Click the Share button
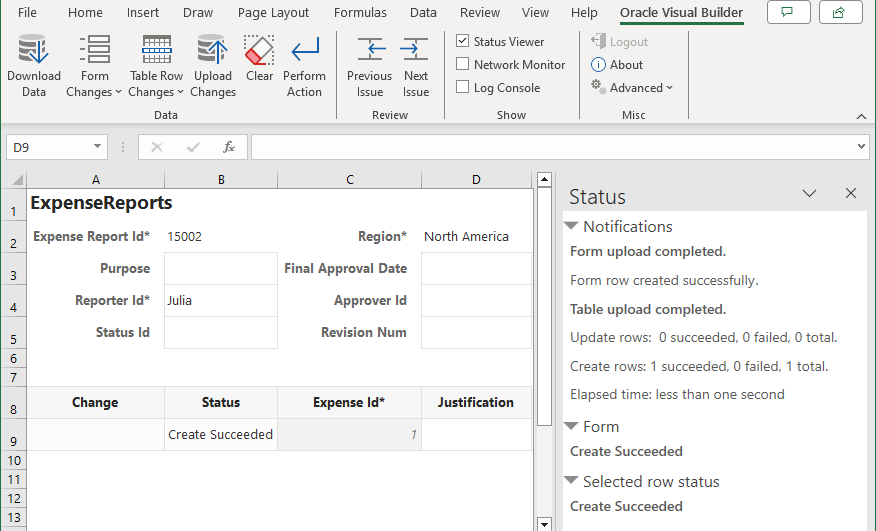Screen dimensions: 876x531 pos(840,13)
